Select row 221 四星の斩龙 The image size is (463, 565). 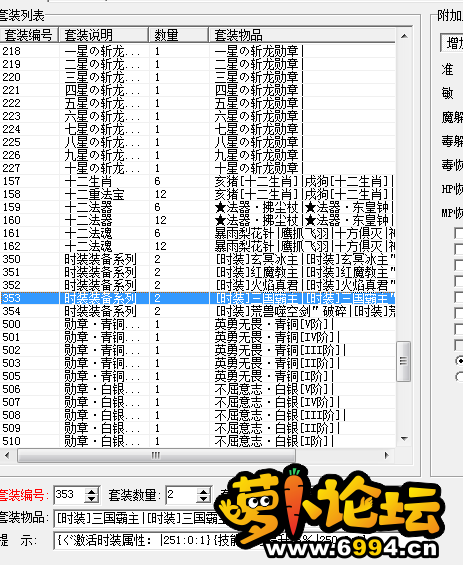click(197, 90)
